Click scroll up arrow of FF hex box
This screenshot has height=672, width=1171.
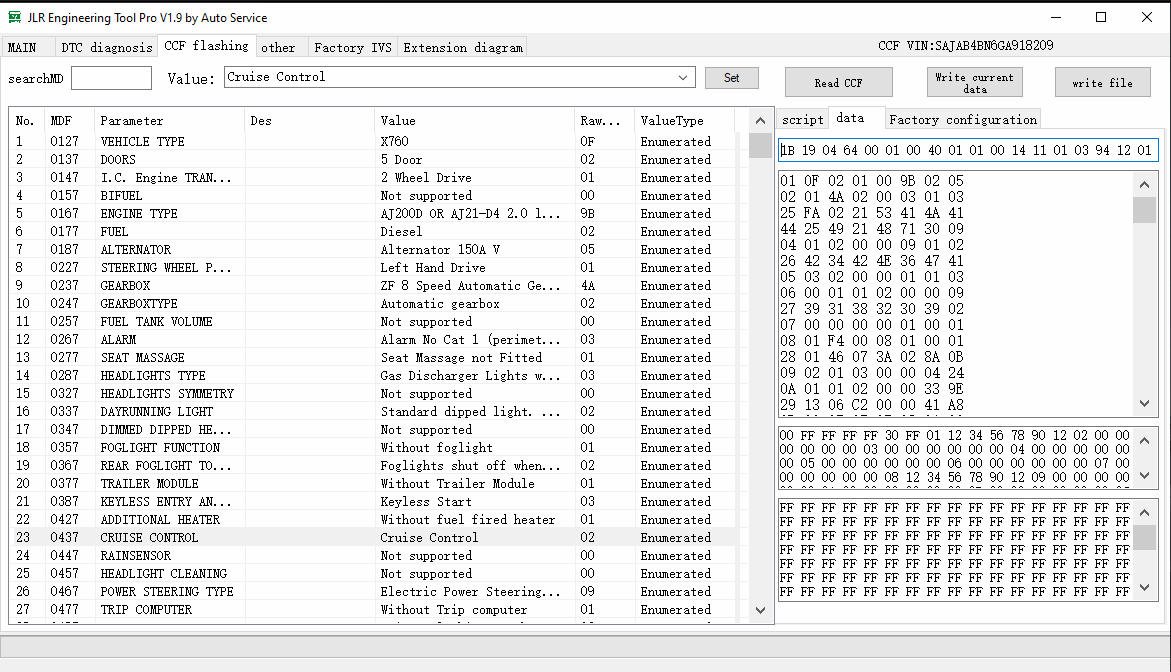[1145, 512]
